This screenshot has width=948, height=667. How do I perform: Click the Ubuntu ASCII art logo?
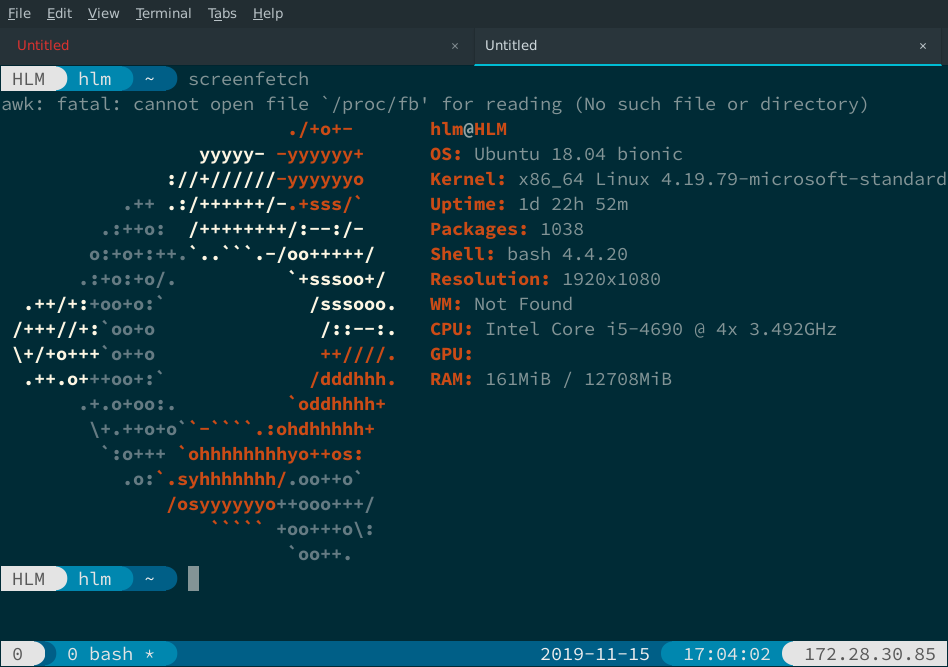coord(204,342)
